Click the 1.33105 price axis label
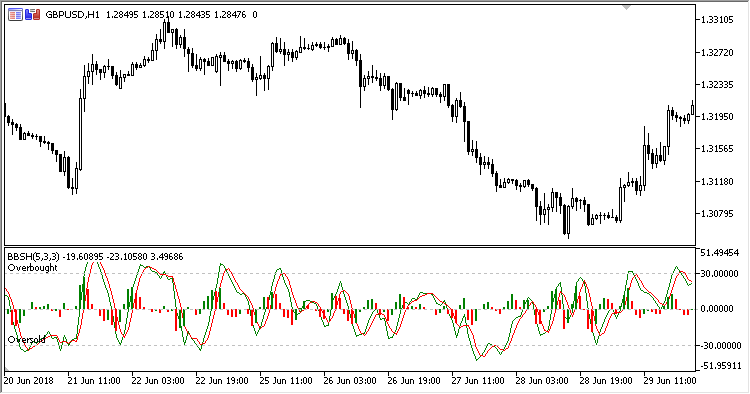 click(717, 20)
